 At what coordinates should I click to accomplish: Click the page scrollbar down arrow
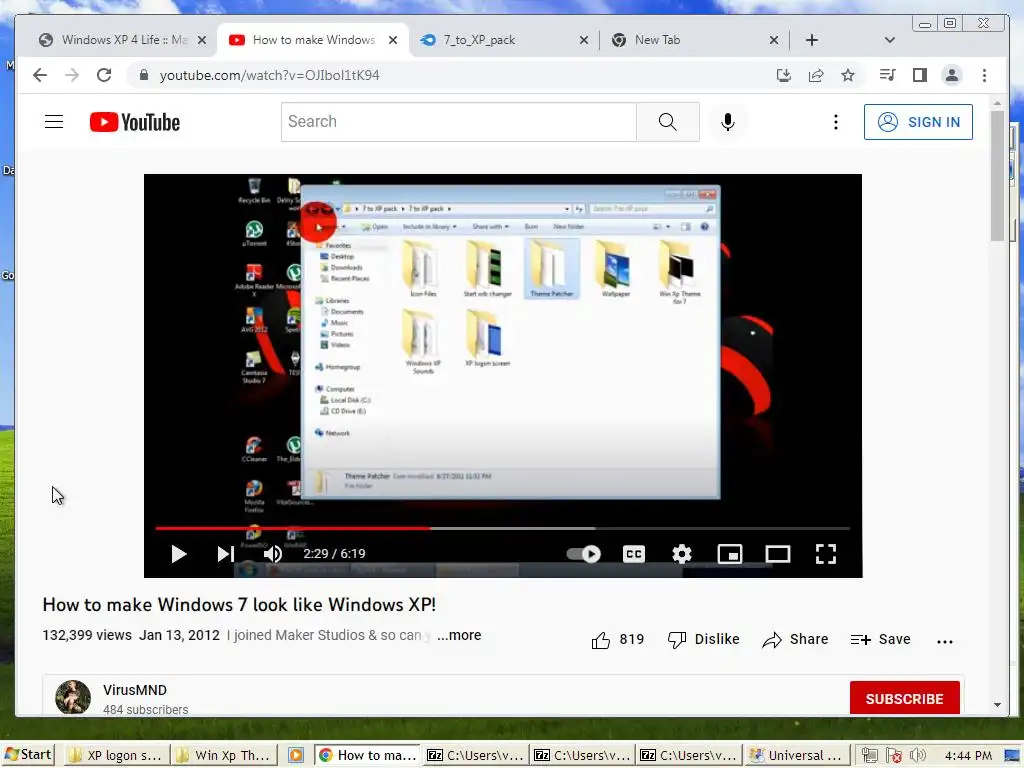pyautogui.click(x=997, y=705)
